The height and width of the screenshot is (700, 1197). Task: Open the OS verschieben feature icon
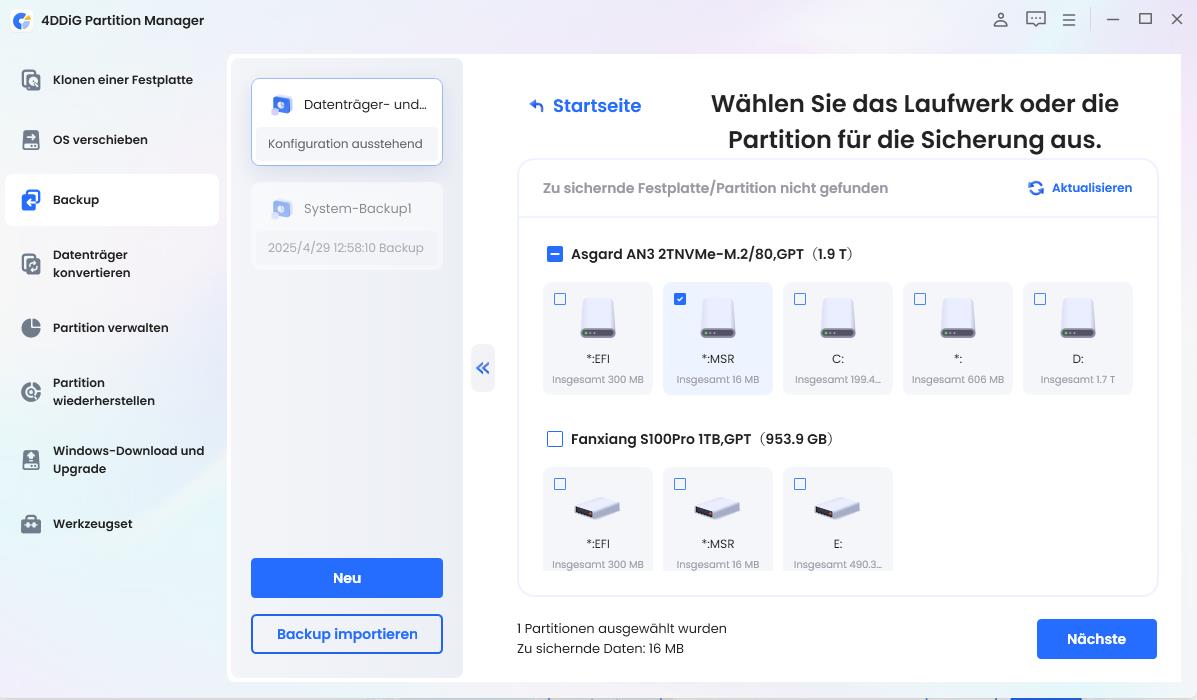(x=31, y=139)
